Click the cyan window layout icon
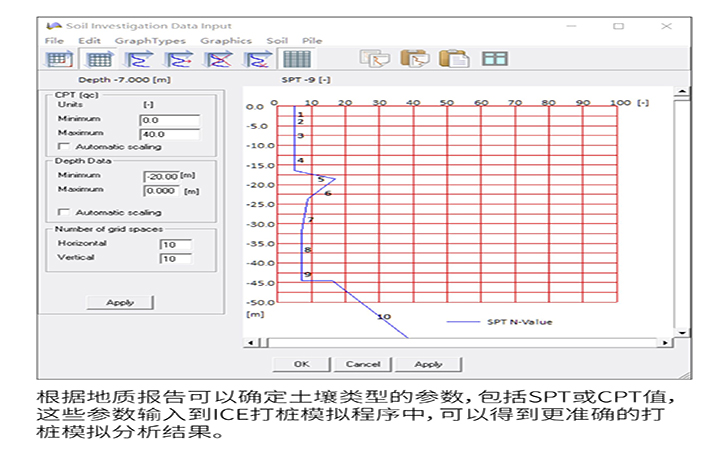 (x=494, y=59)
